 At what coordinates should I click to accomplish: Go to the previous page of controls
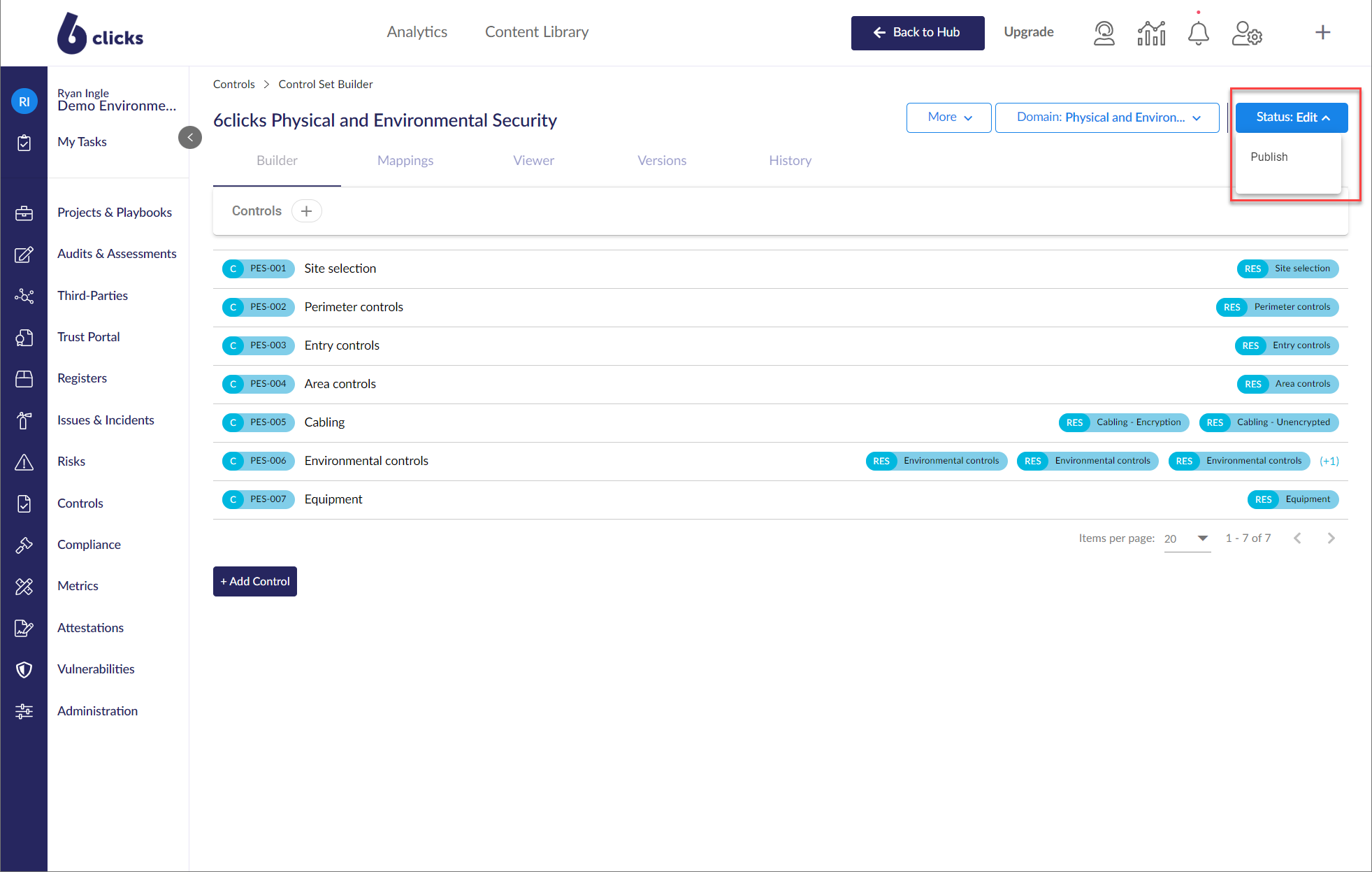(x=1297, y=538)
